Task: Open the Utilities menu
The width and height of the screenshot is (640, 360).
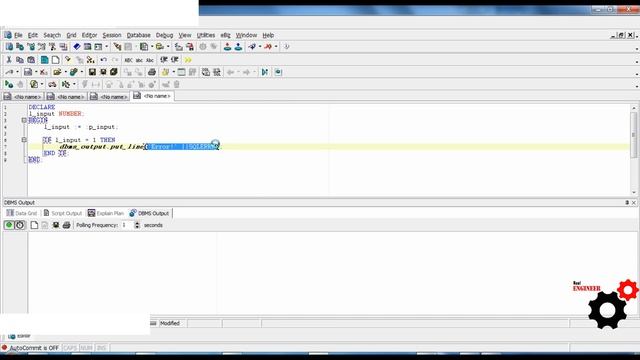Action: point(206,35)
